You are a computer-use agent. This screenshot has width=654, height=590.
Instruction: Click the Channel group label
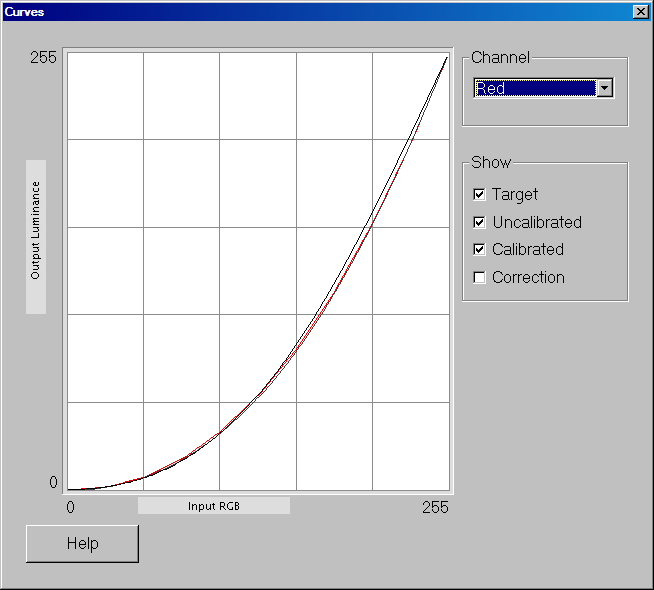[x=500, y=58]
